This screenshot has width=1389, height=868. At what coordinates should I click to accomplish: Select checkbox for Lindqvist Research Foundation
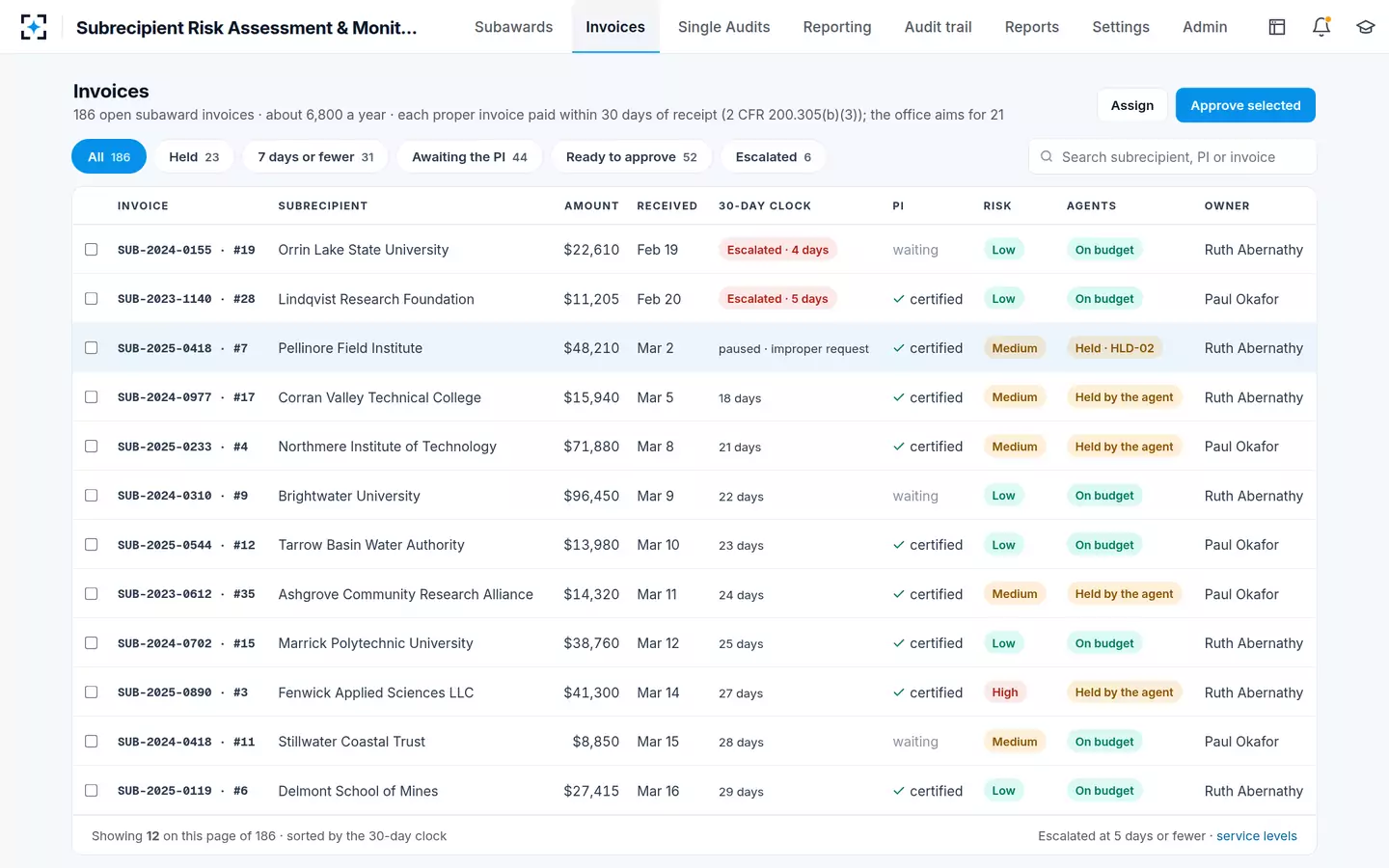pos(92,299)
